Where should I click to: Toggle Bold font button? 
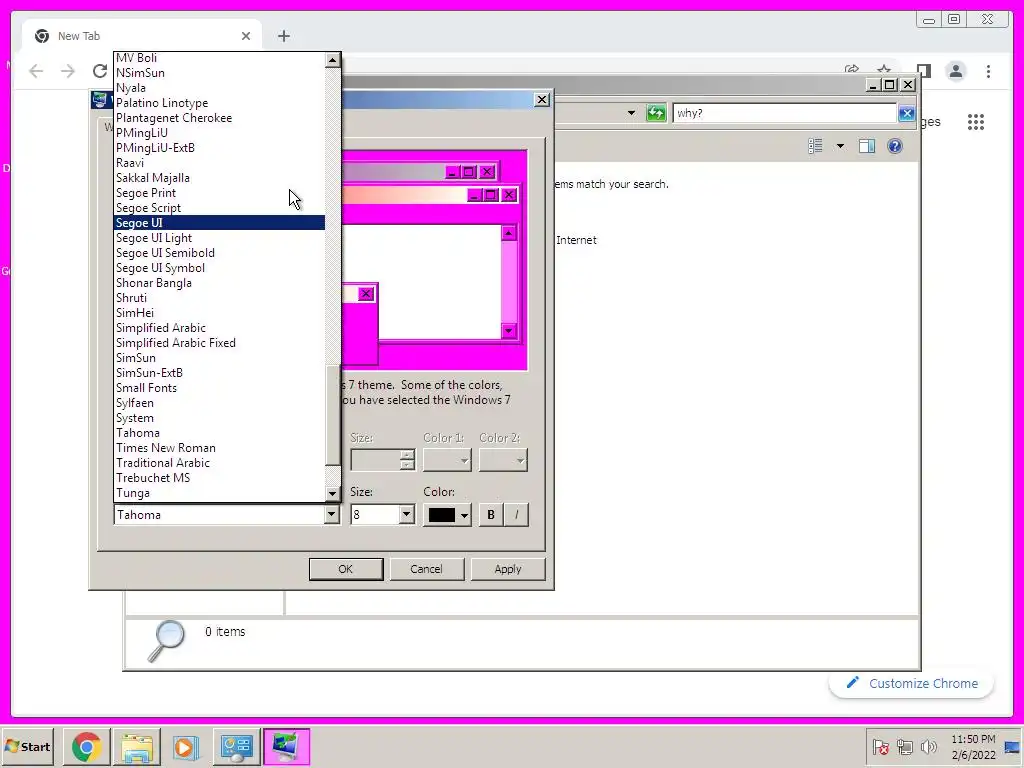(491, 515)
